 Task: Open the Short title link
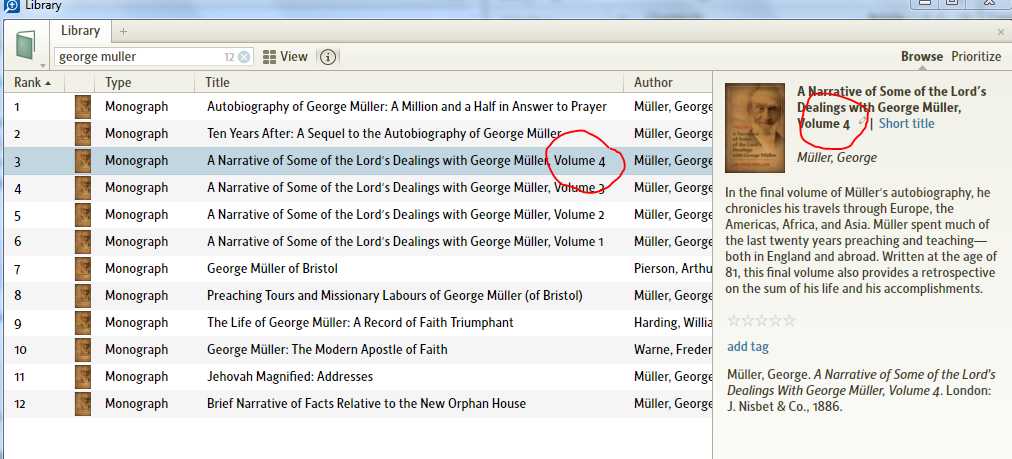pos(906,123)
